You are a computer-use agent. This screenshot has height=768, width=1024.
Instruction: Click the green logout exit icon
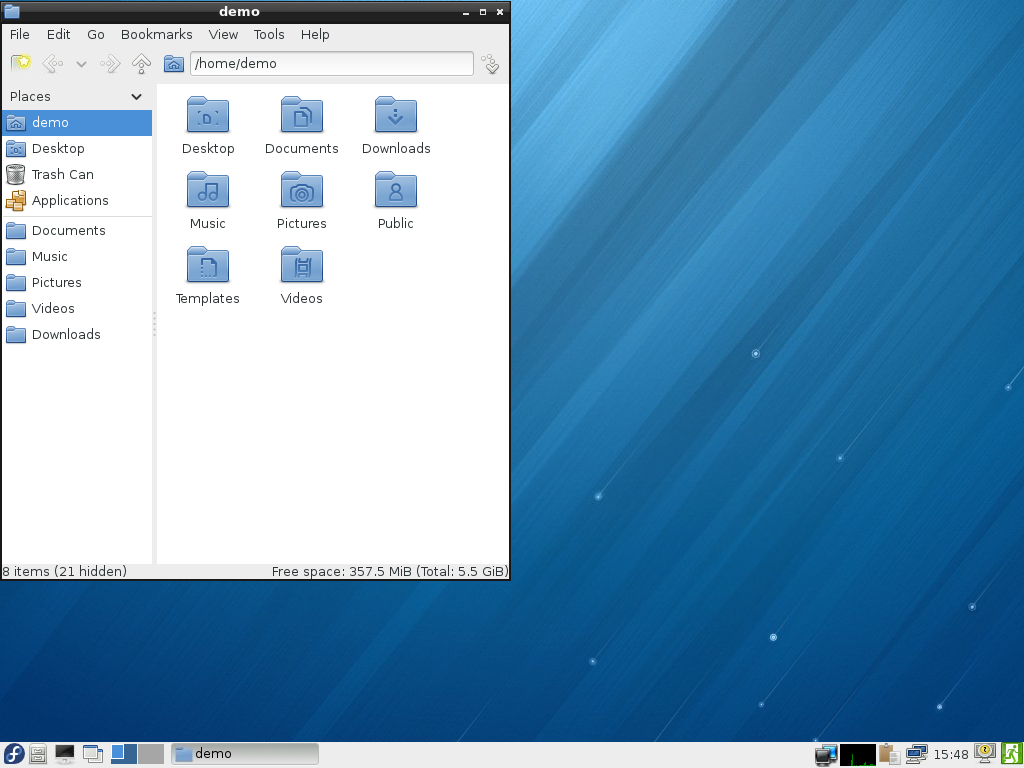coord(1012,754)
